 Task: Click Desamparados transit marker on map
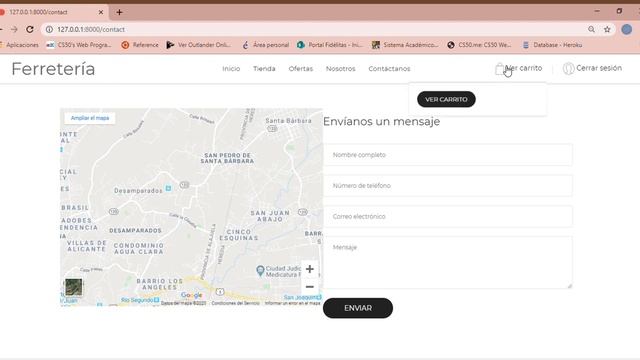coord(168,188)
